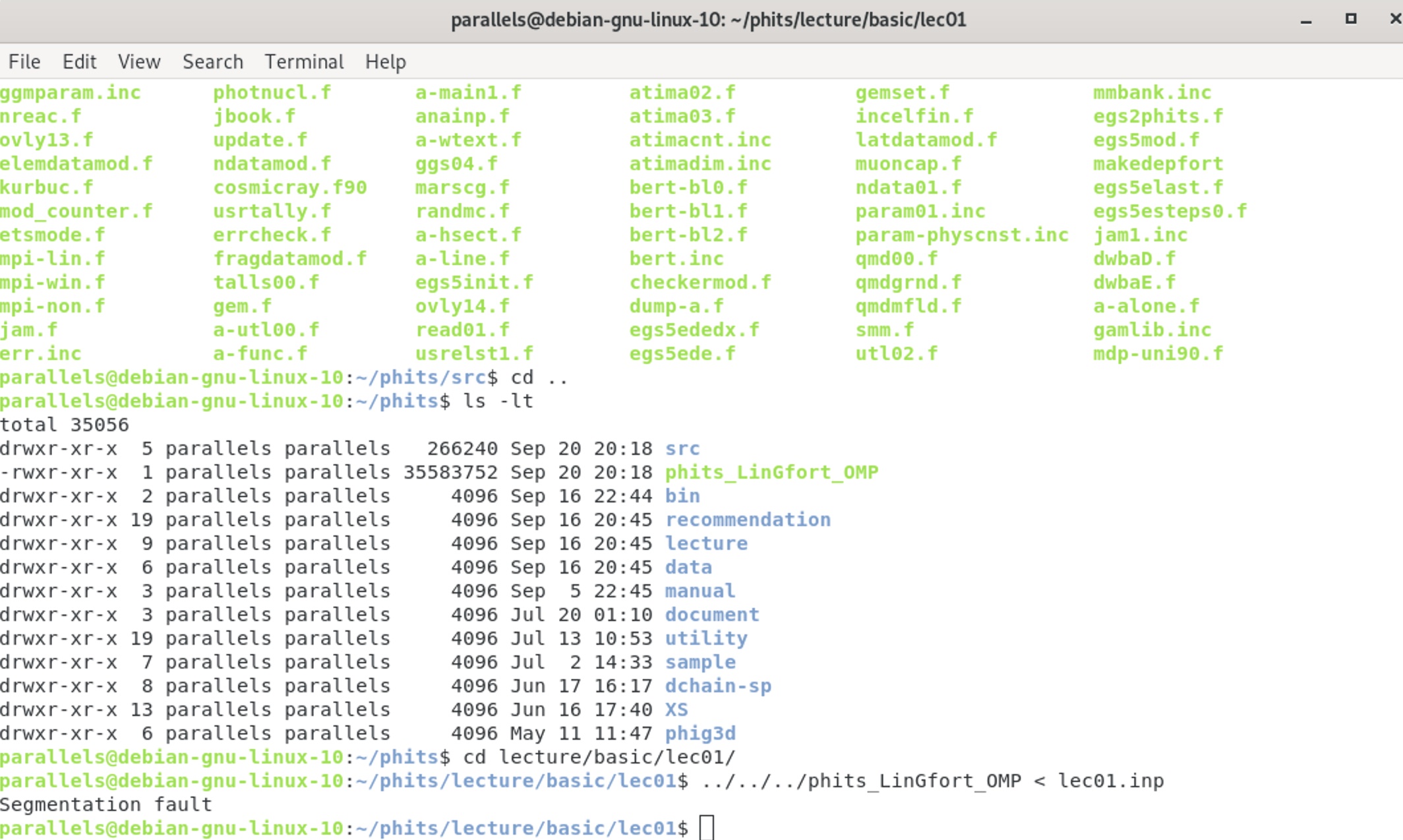Select the phits_LinGfort_OMP file name
Image resolution: width=1403 pixels, height=840 pixels.
tap(771, 471)
